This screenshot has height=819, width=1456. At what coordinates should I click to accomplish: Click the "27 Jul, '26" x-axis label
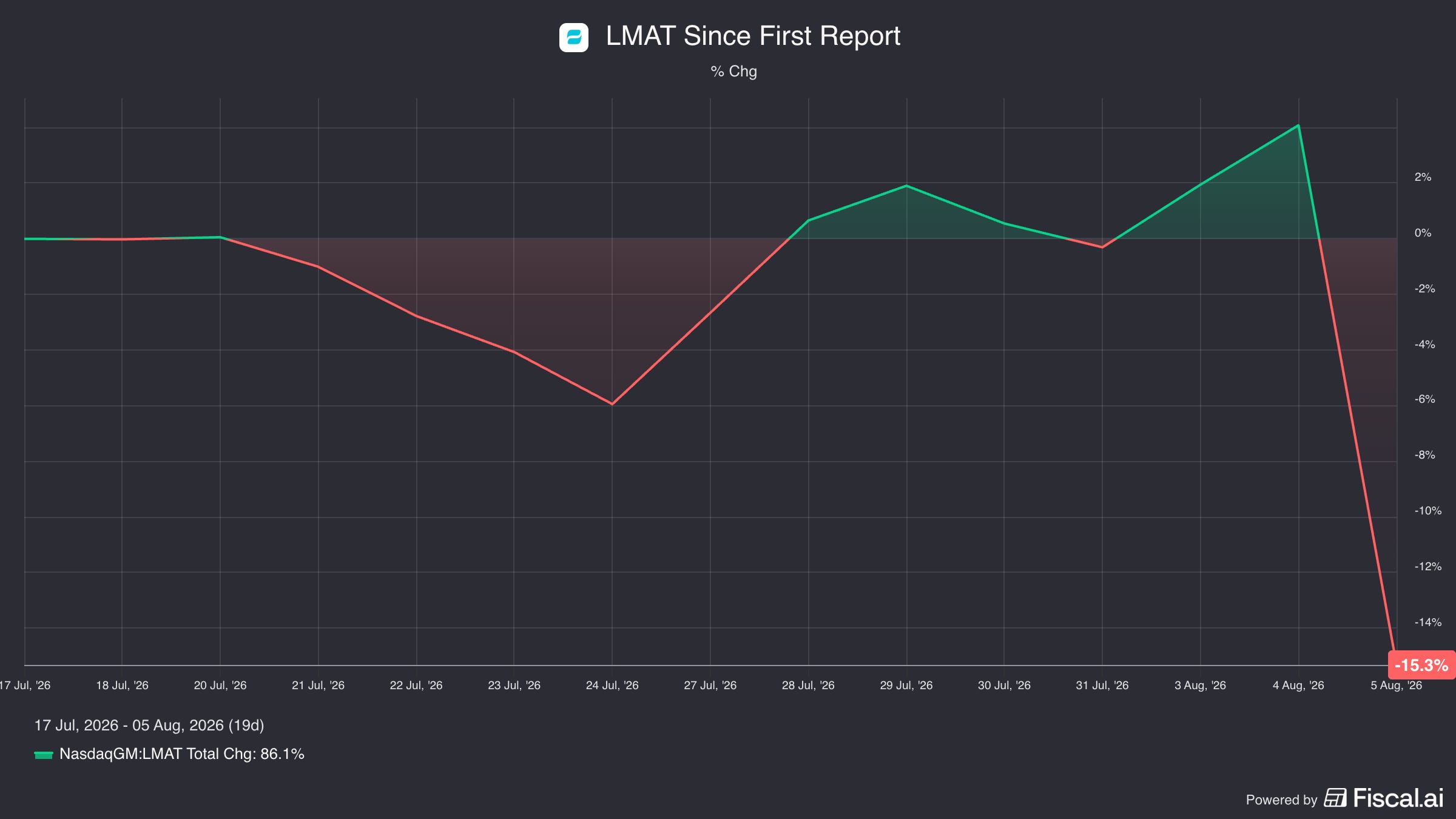[x=710, y=686]
